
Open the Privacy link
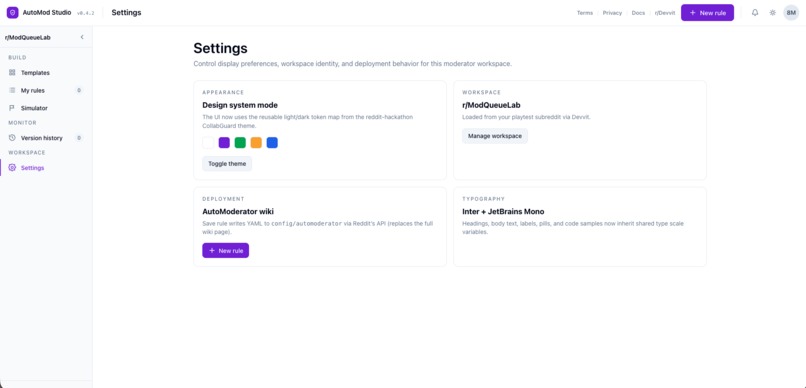click(x=612, y=13)
